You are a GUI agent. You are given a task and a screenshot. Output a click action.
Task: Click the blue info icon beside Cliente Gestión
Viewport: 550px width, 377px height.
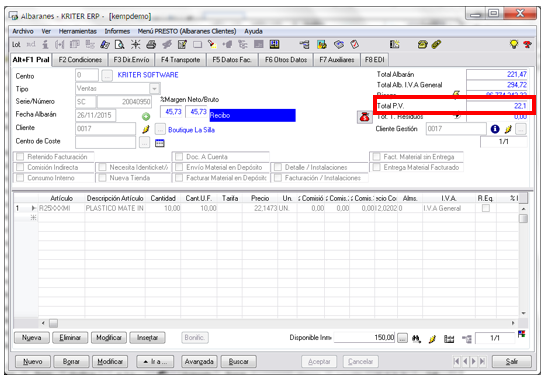click(495, 129)
